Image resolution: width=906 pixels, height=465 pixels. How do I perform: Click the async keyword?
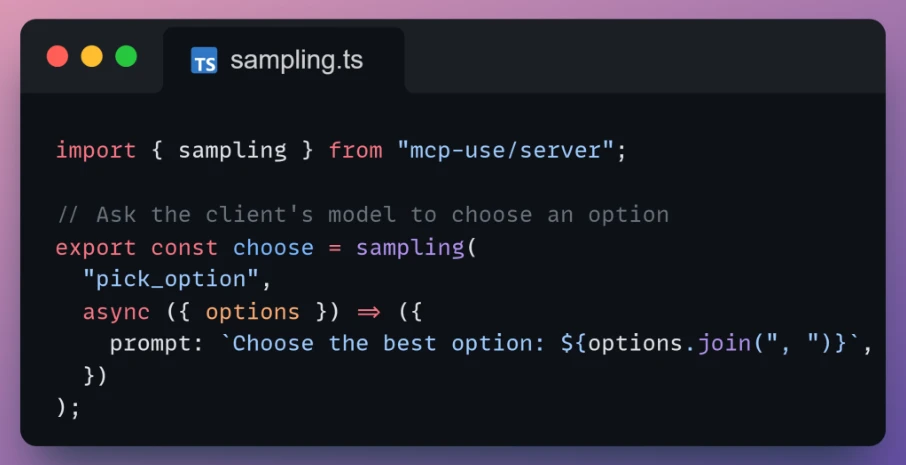pos(116,313)
